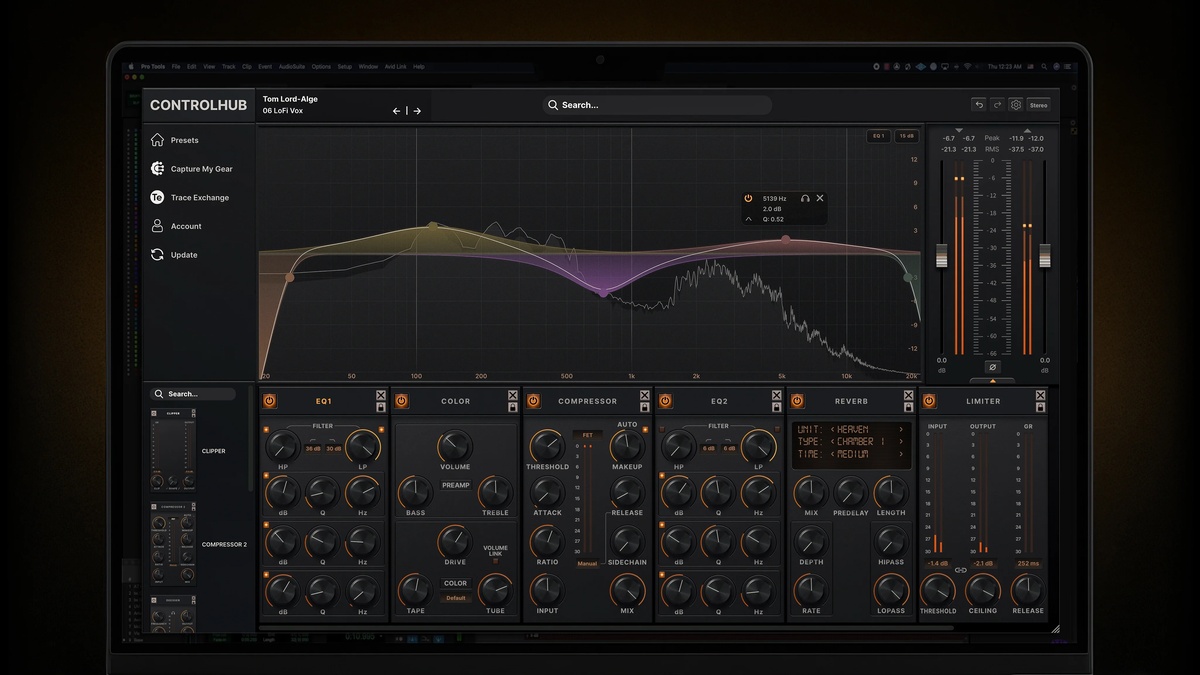
Task: Remove the EQ2 module with its X
Action: pos(776,396)
